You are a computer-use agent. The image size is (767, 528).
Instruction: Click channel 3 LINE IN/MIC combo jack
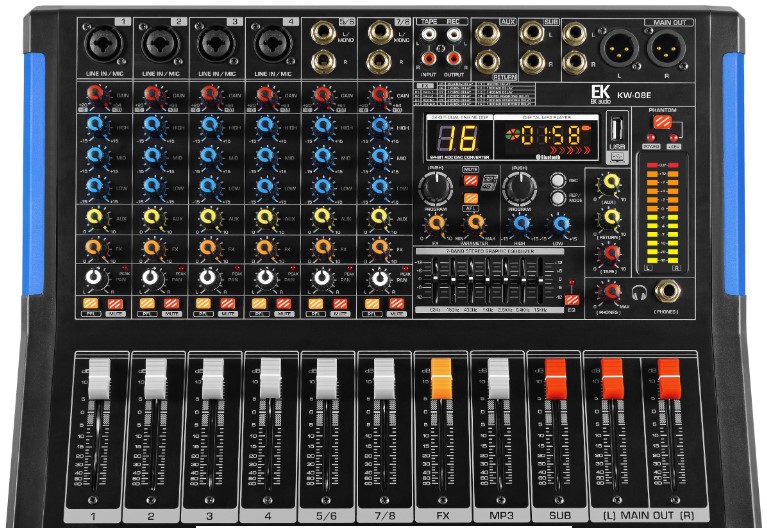click(216, 44)
